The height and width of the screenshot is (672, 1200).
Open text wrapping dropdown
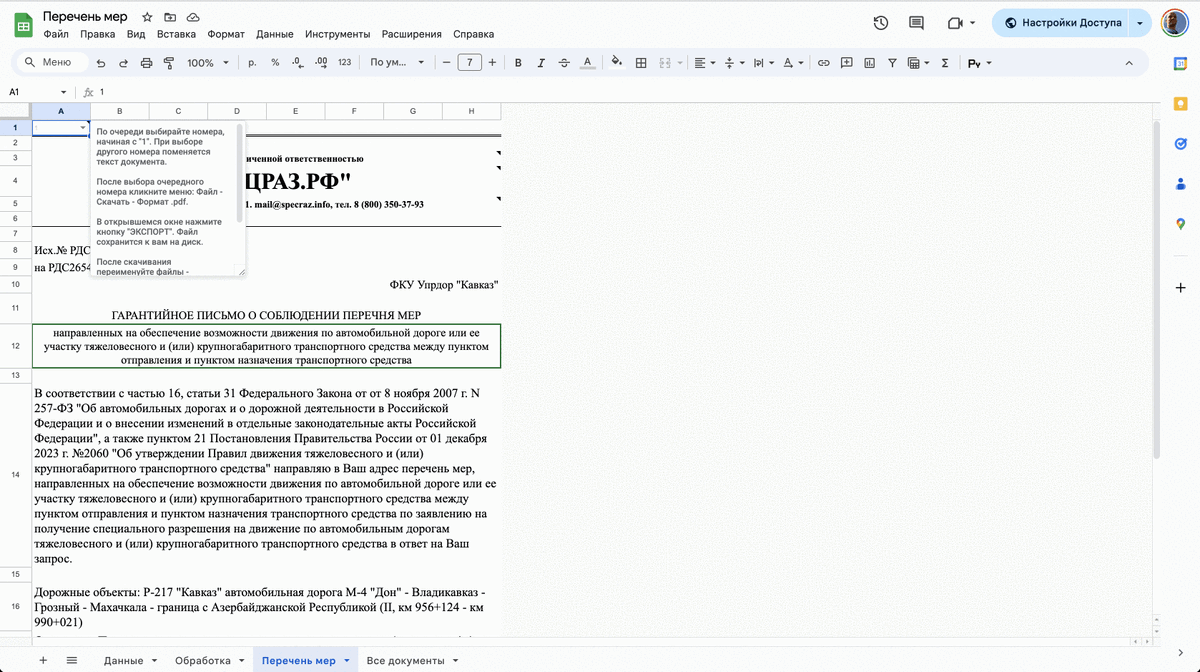764,63
